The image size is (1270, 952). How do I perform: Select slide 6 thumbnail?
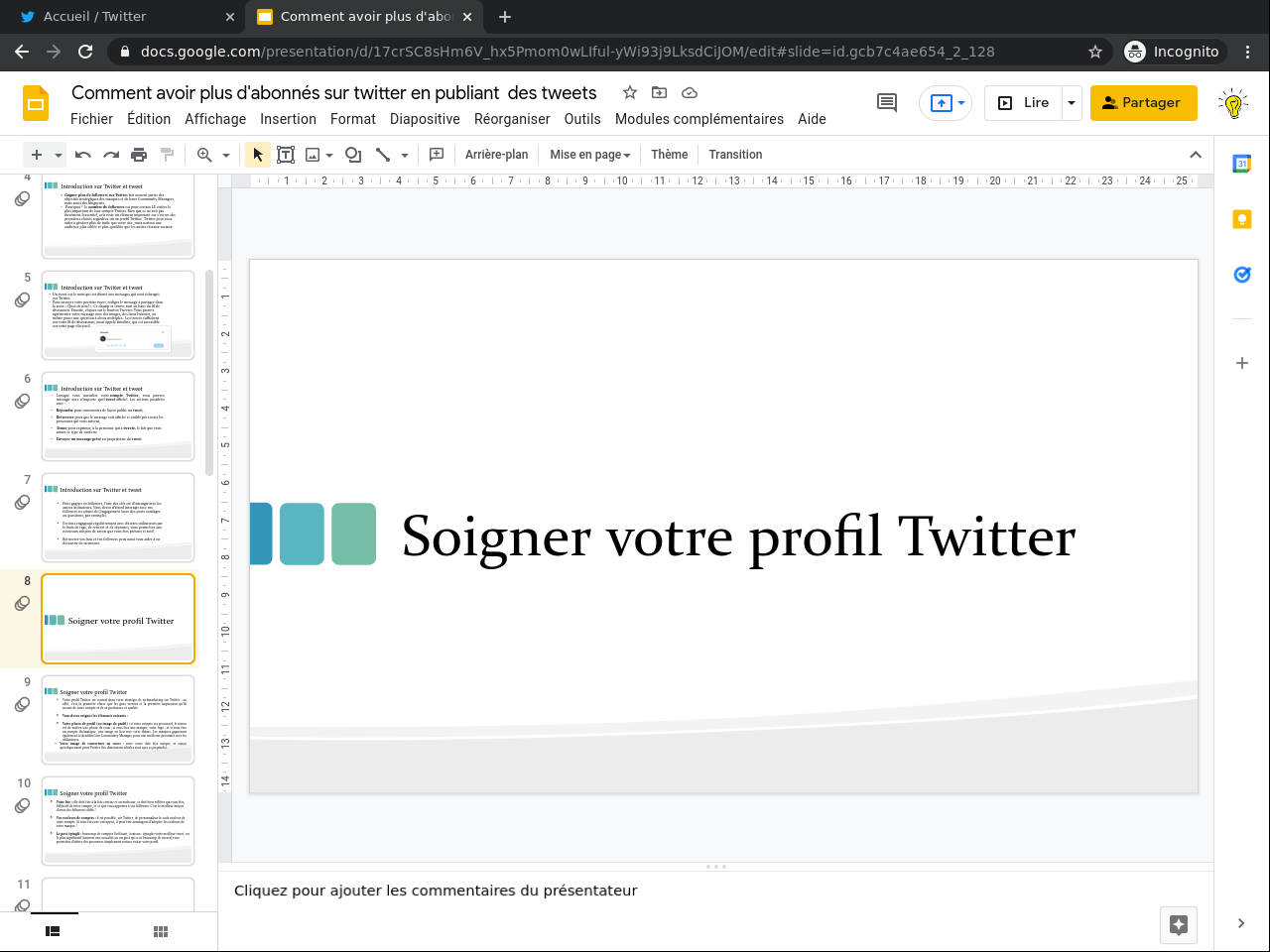[x=118, y=416]
